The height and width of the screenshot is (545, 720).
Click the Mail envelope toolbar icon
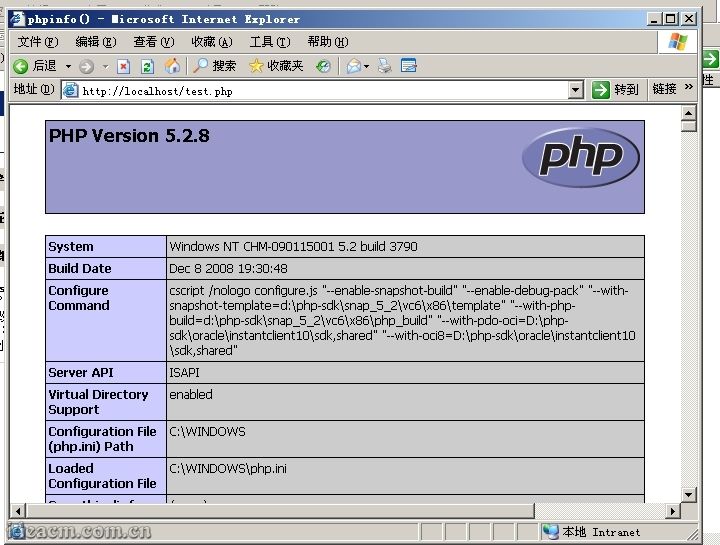[353, 66]
